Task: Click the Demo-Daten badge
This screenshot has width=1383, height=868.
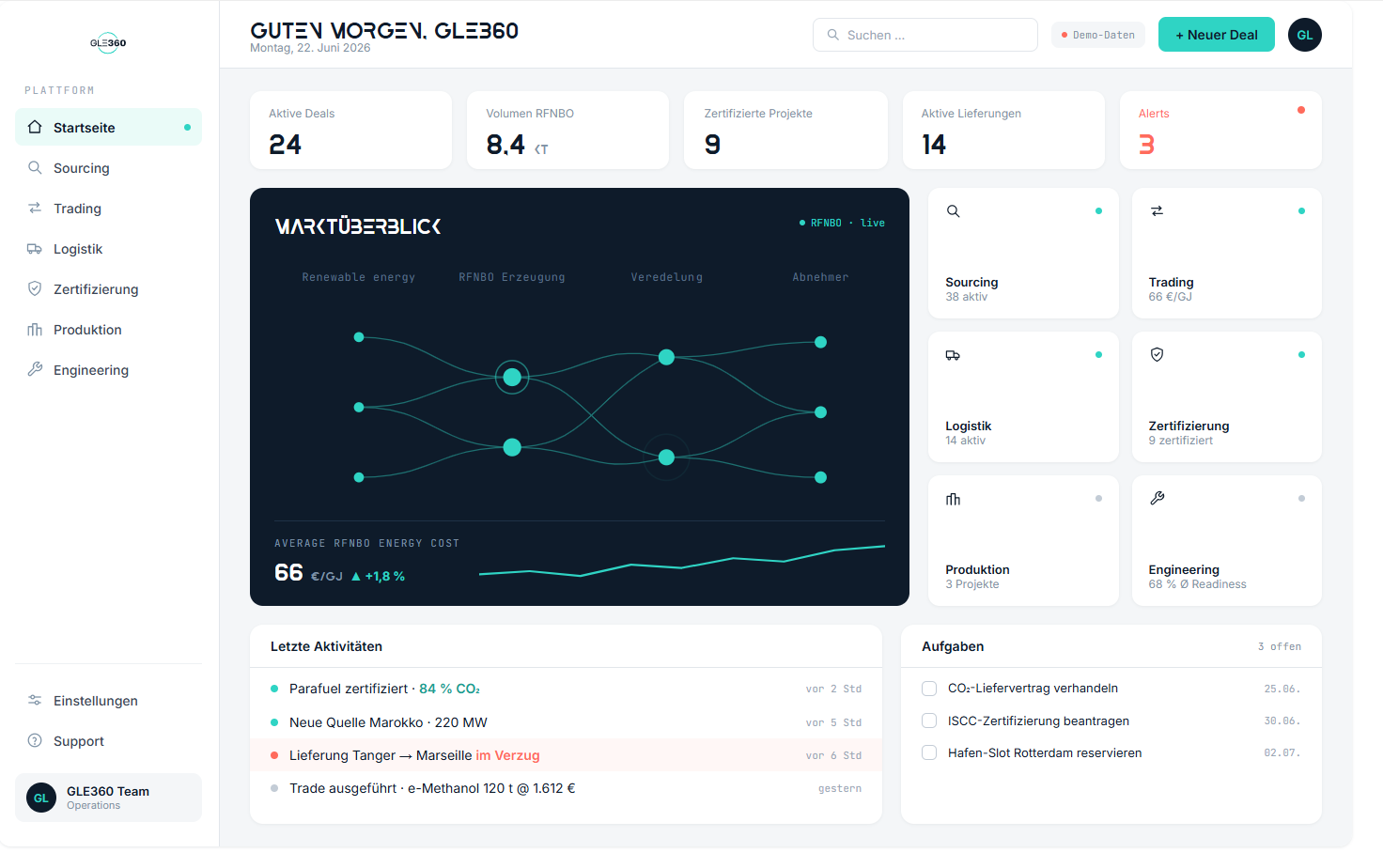Action: coord(1097,35)
